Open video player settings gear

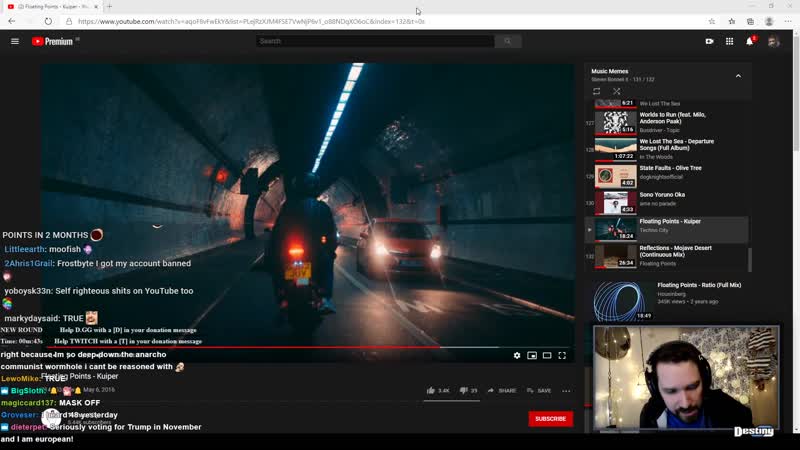[x=517, y=355]
